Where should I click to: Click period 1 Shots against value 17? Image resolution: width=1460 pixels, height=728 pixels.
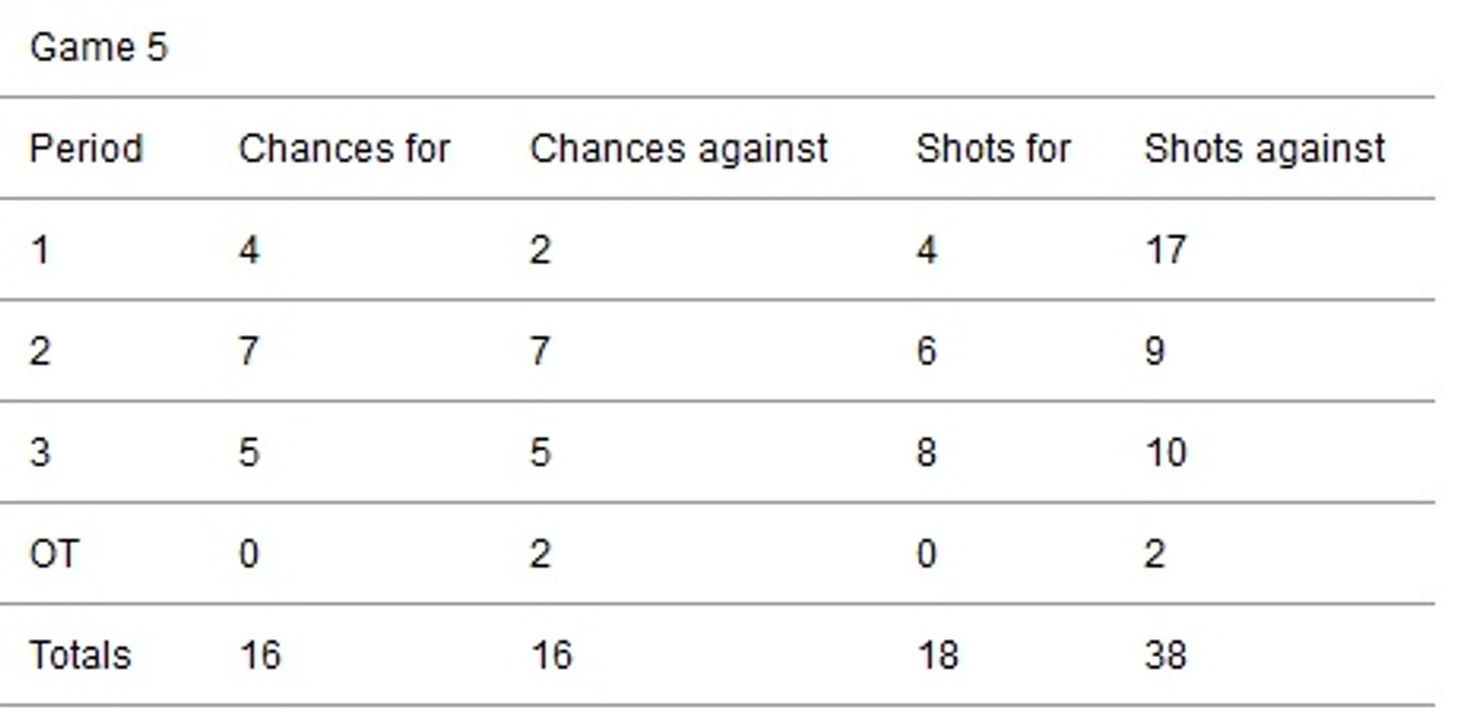(x=1165, y=250)
